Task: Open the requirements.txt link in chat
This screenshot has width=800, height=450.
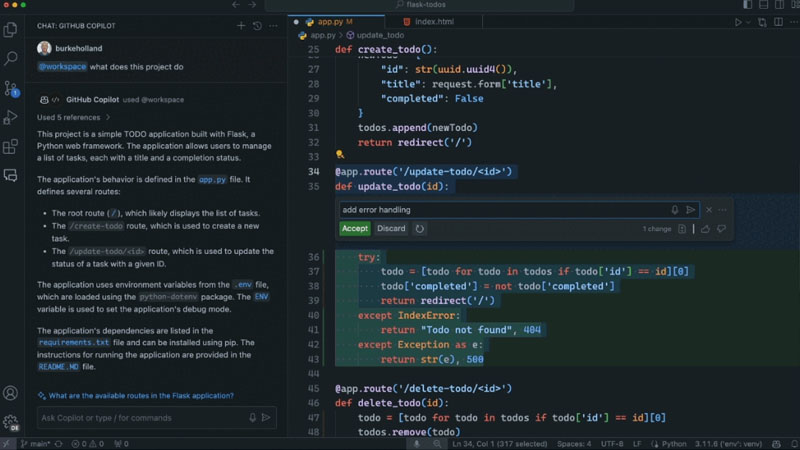Action: pyautogui.click(x=74, y=342)
